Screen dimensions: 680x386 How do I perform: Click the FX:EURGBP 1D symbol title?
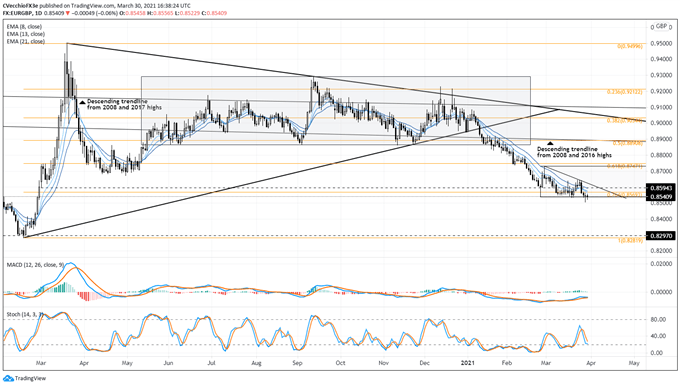[22, 13]
